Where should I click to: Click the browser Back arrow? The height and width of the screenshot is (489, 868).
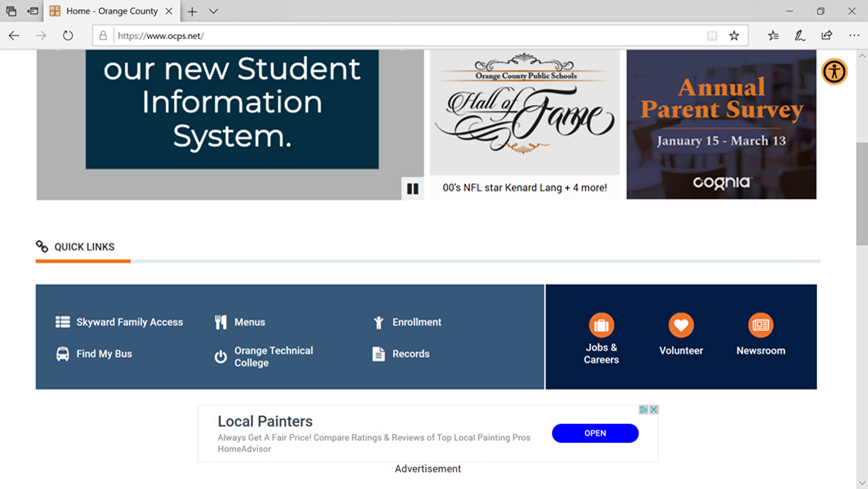coord(14,35)
